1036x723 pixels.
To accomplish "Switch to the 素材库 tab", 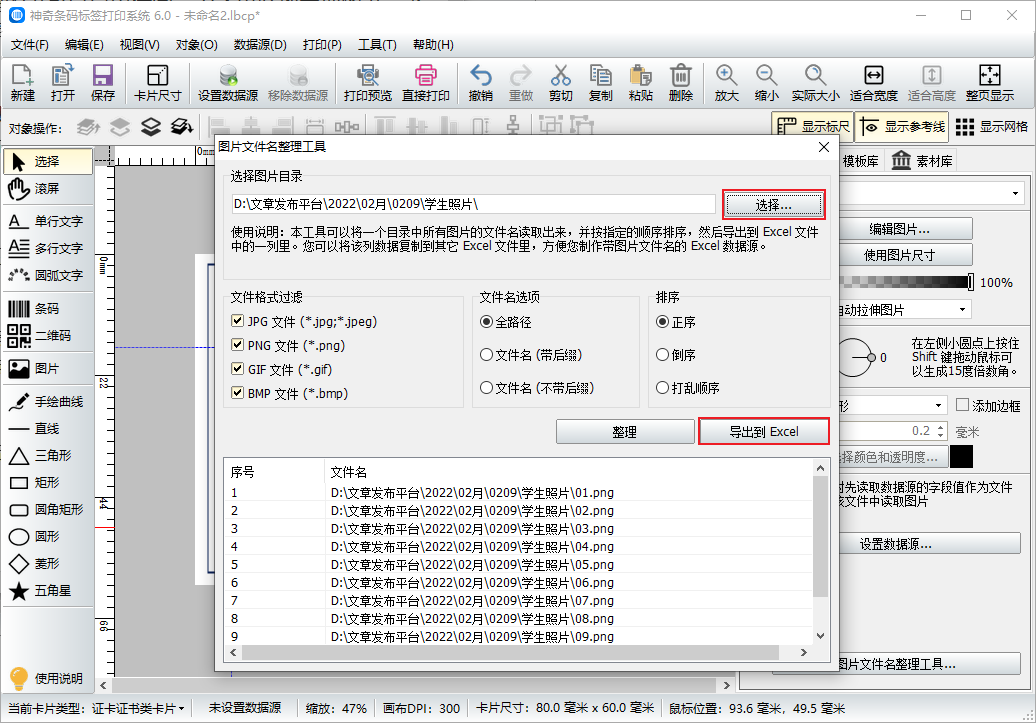I will click(x=921, y=161).
